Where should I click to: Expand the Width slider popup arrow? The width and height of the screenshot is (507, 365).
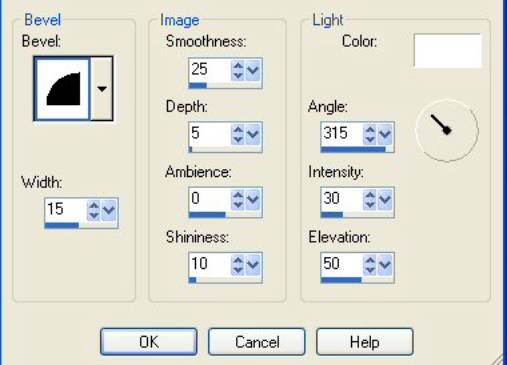[x=109, y=210]
